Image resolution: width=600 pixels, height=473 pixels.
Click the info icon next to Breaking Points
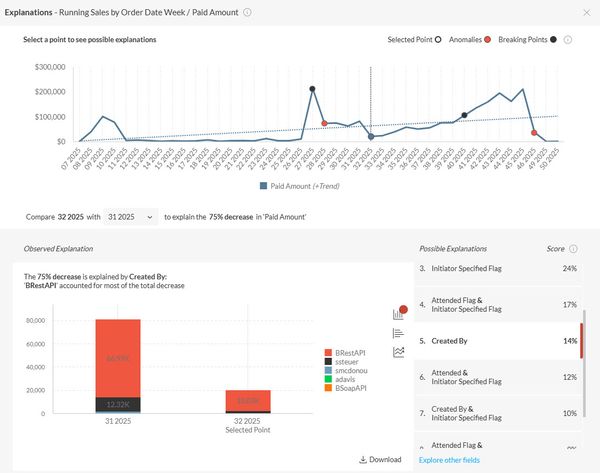(567, 40)
